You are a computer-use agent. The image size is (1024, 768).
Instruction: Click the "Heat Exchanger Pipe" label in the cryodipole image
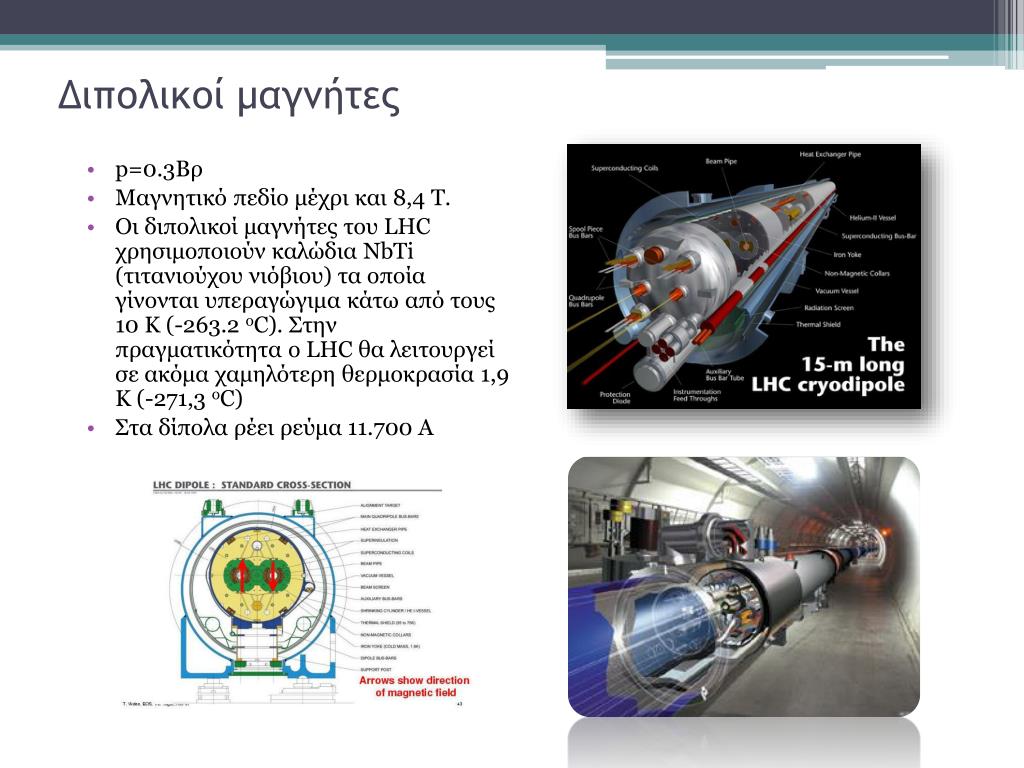pyautogui.click(x=830, y=154)
